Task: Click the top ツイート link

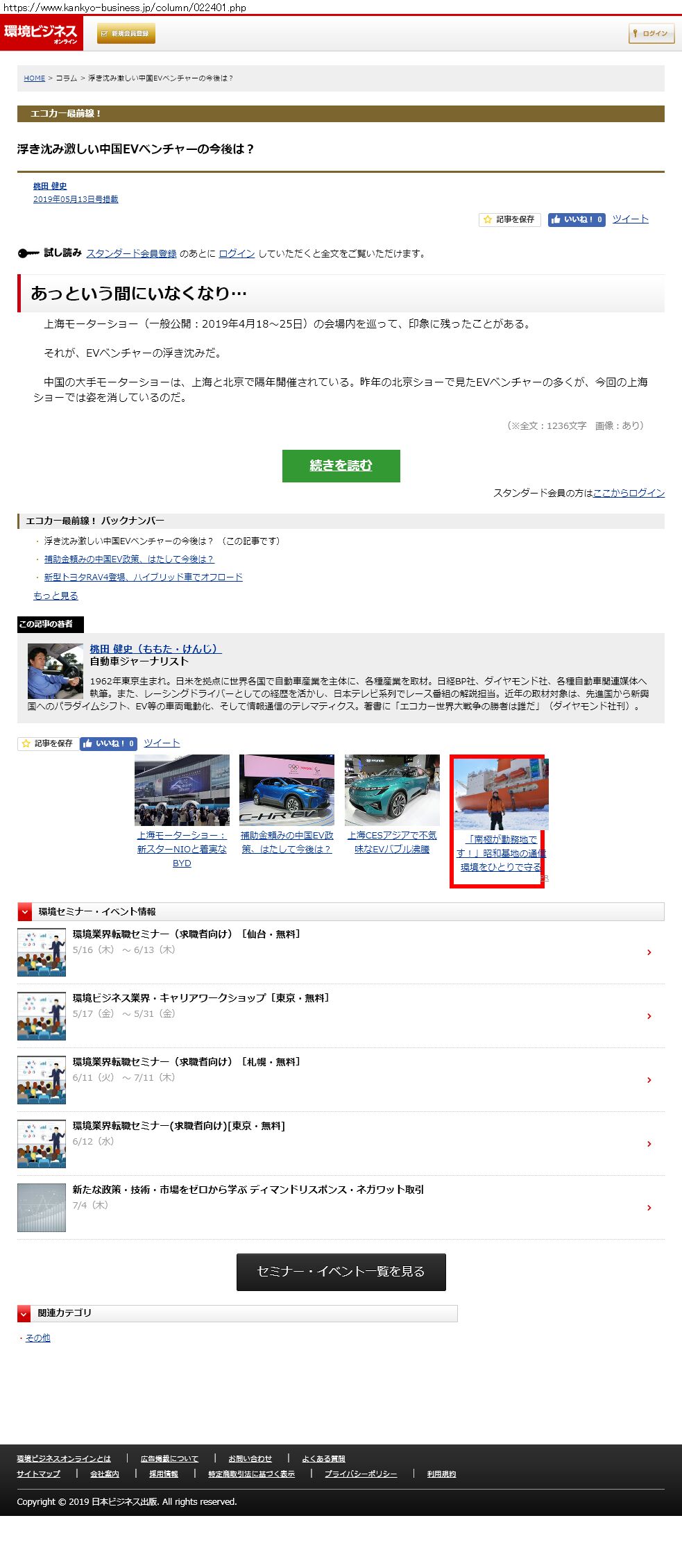Action: coord(631,219)
